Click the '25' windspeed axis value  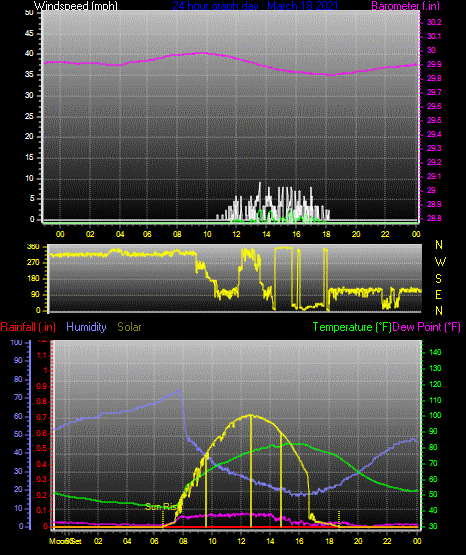click(x=29, y=116)
